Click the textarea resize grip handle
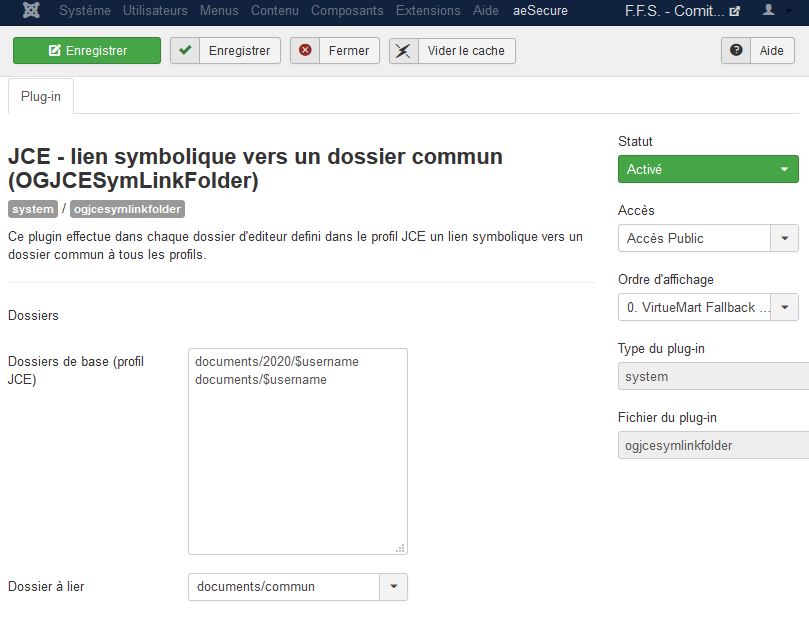Image resolution: width=809 pixels, height=625 pixels. click(x=400, y=548)
